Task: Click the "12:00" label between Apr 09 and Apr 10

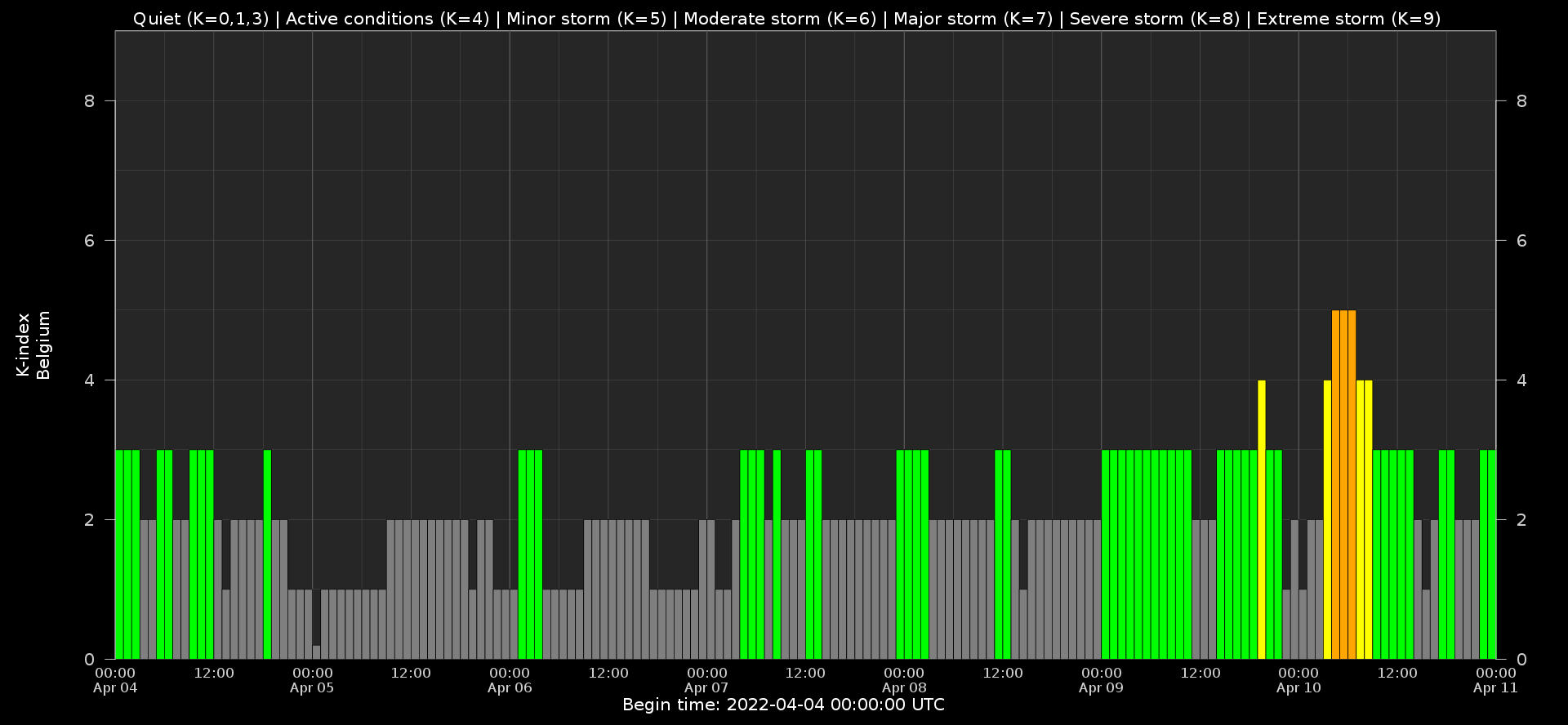Action: tap(1200, 673)
